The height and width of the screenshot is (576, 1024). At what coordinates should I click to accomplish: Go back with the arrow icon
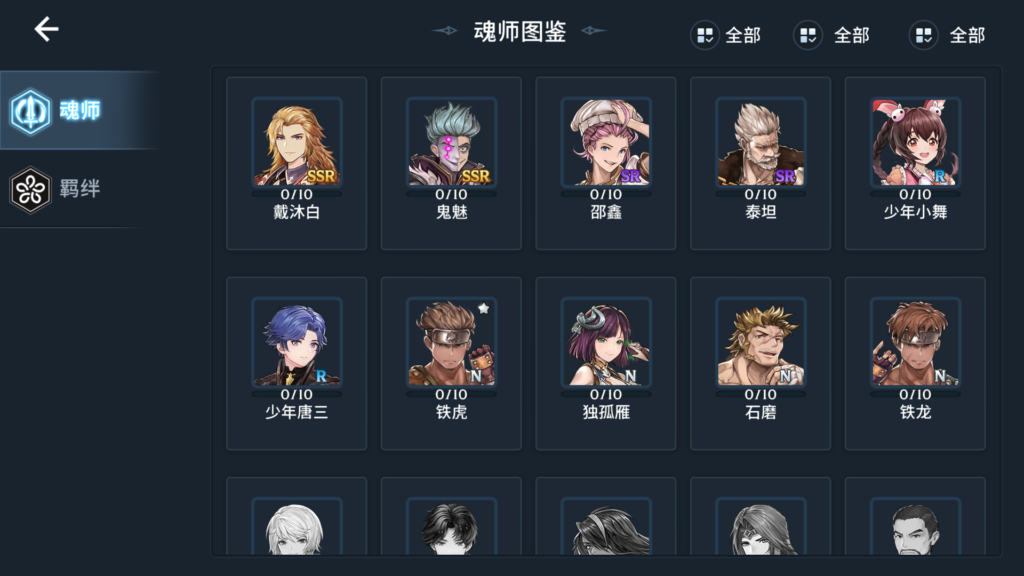[x=46, y=29]
